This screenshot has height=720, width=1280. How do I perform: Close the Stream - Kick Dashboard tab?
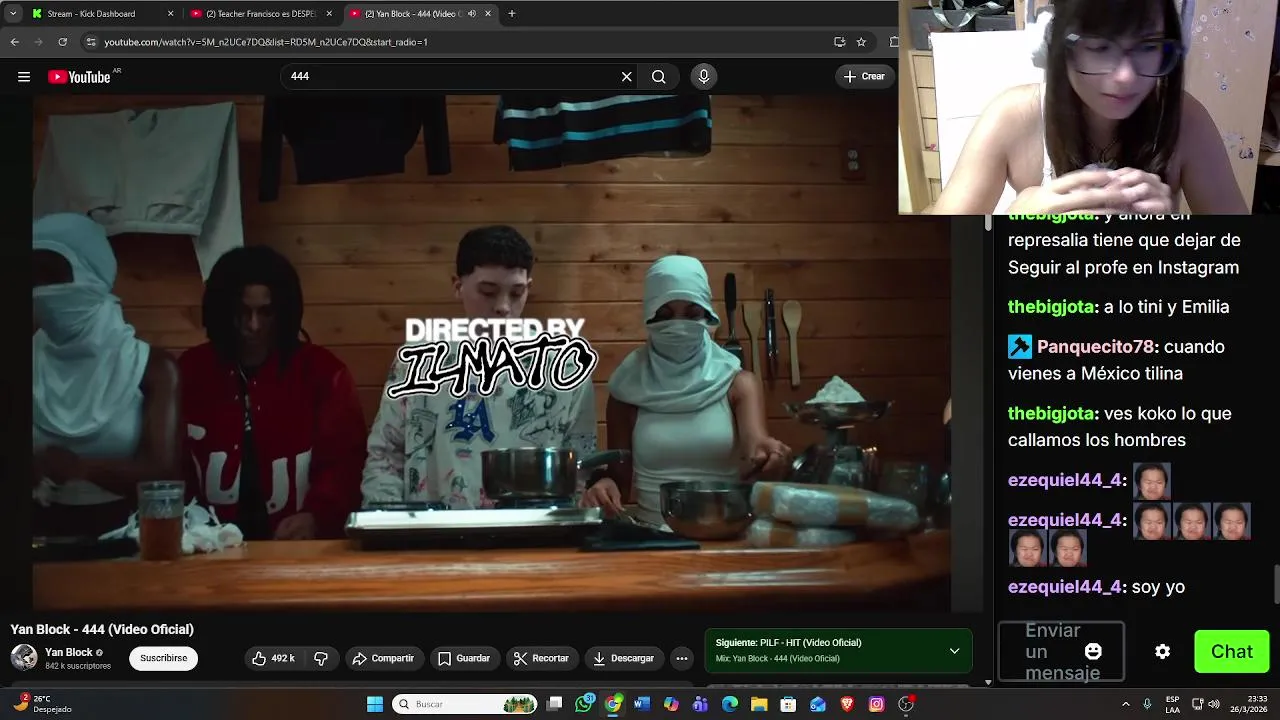pyautogui.click(x=170, y=14)
